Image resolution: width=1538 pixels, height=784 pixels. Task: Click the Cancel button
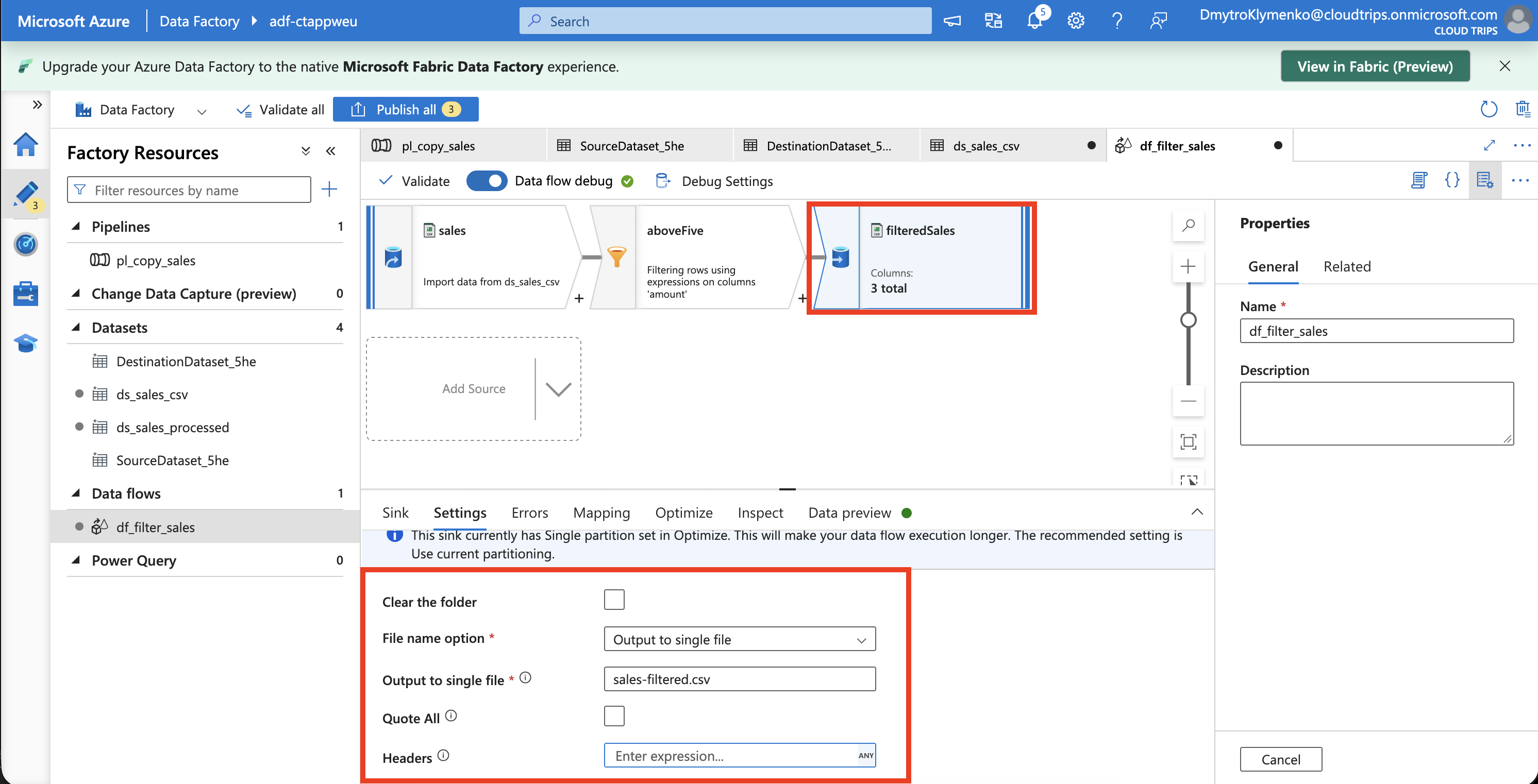pos(1281,760)
